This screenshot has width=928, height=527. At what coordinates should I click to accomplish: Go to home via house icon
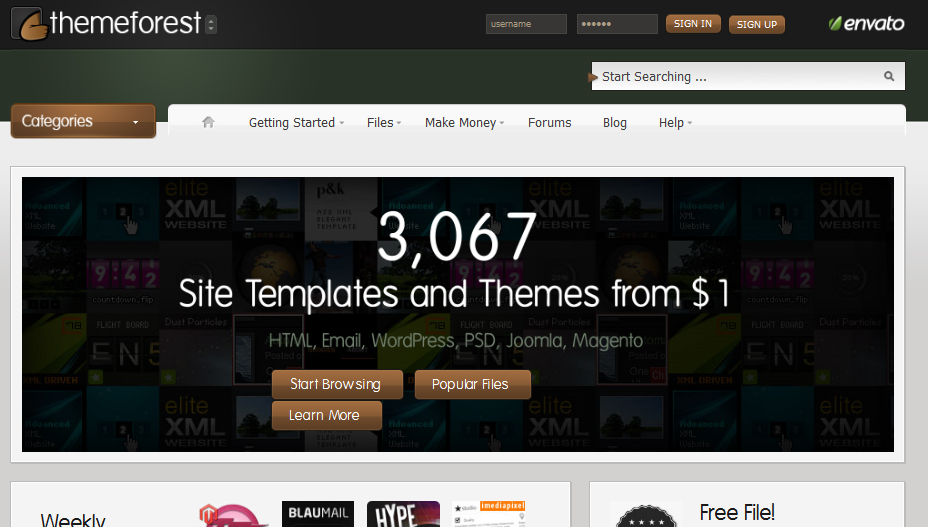208,122
